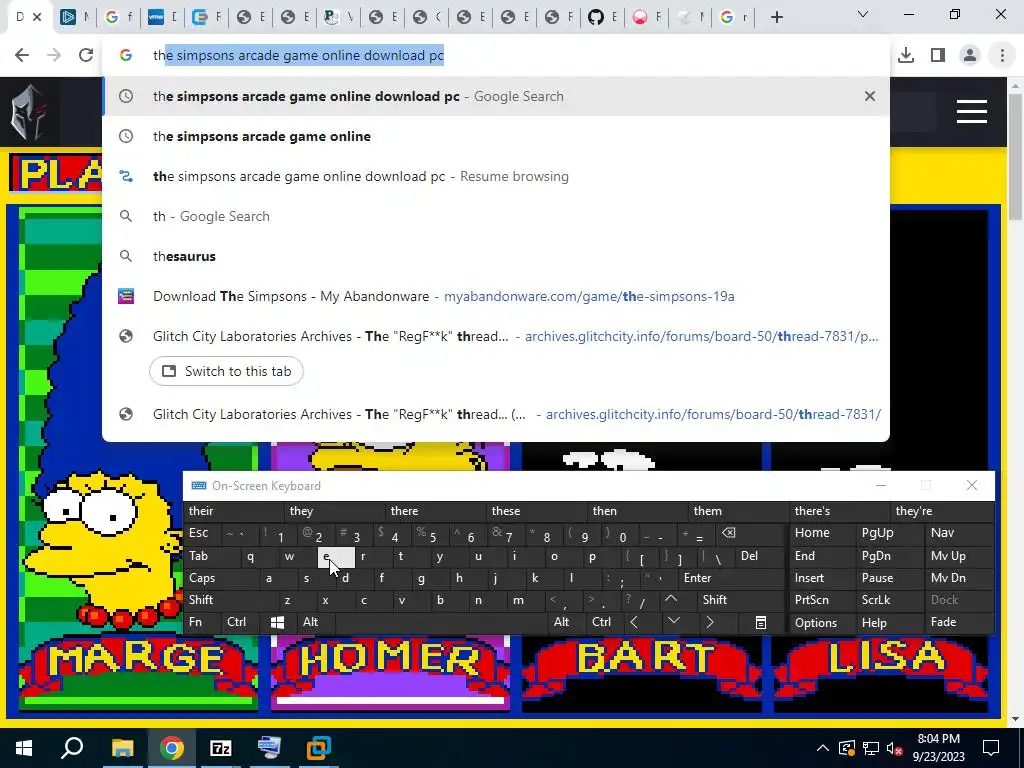Choose the 'Resume browsing' suggestion
This screenshot has width=1024, height=768.
(496, 176)
